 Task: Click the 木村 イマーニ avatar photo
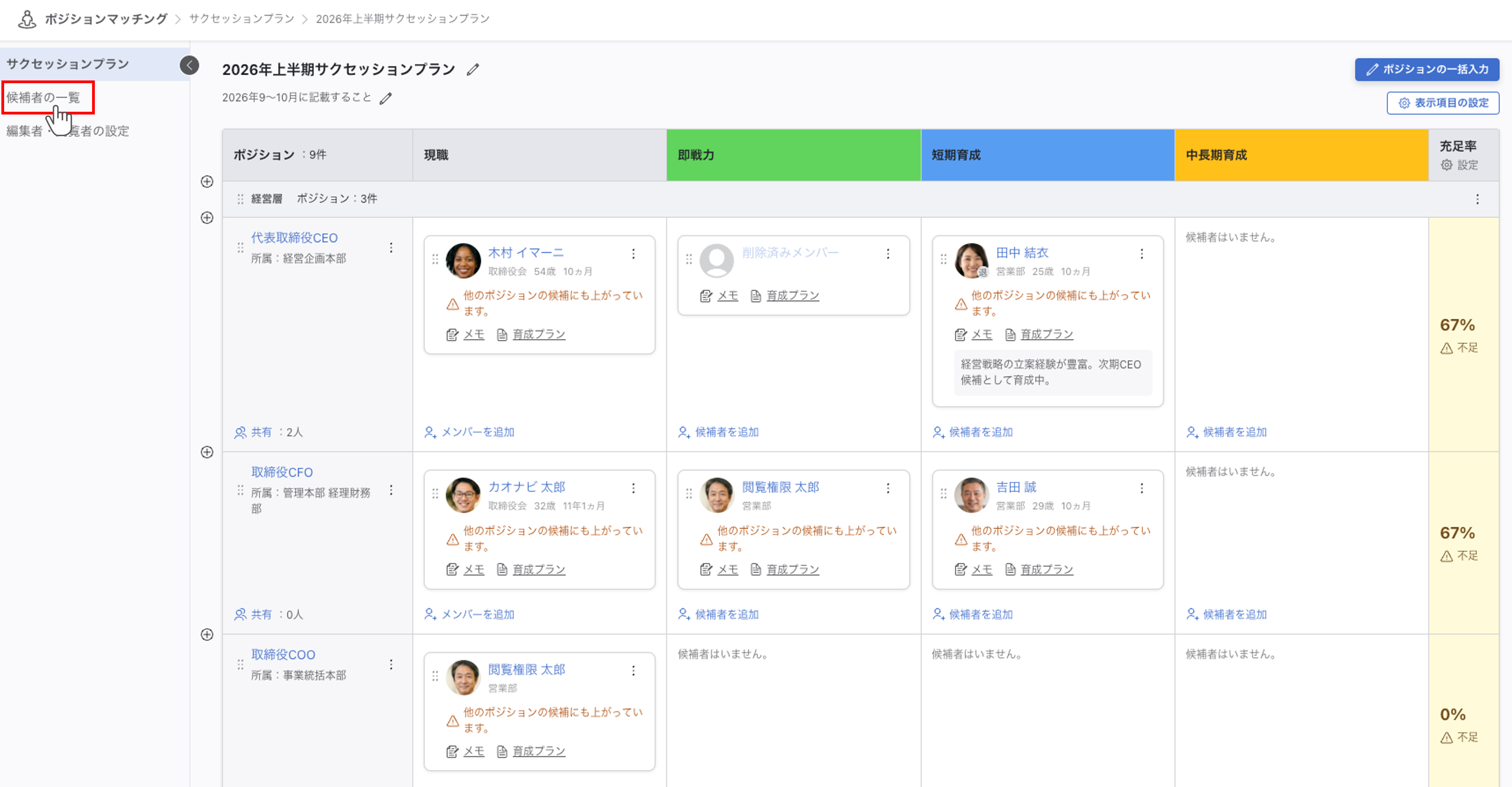click(463, 261)
